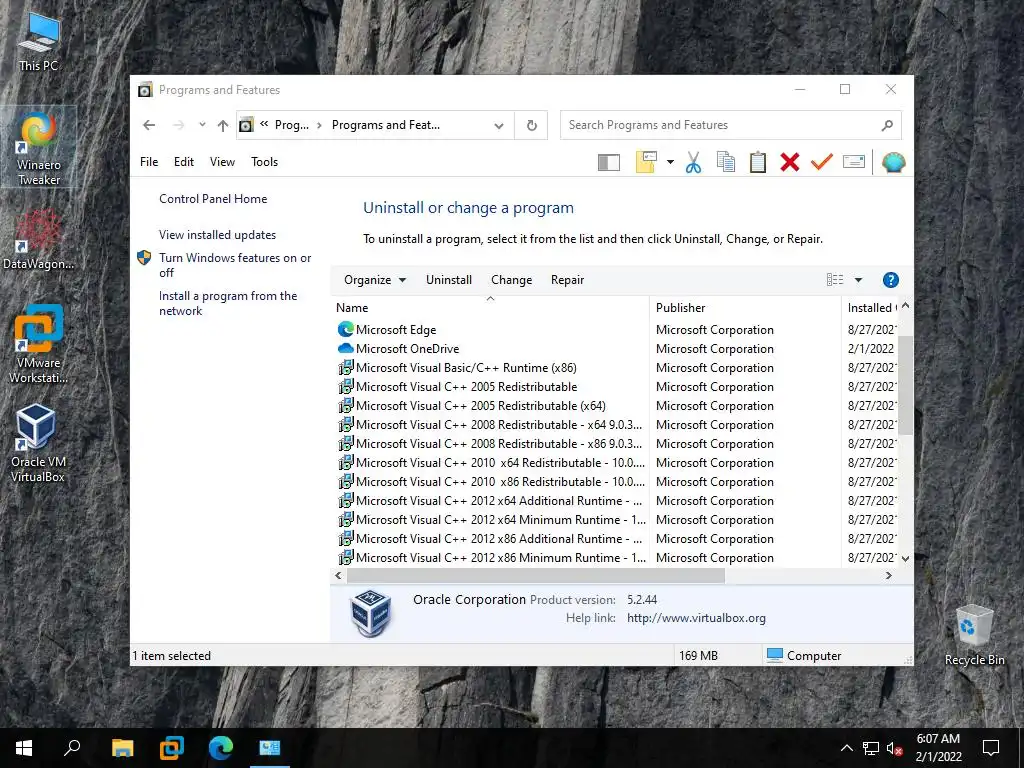Open the Organize dropdown

(375, 280)
